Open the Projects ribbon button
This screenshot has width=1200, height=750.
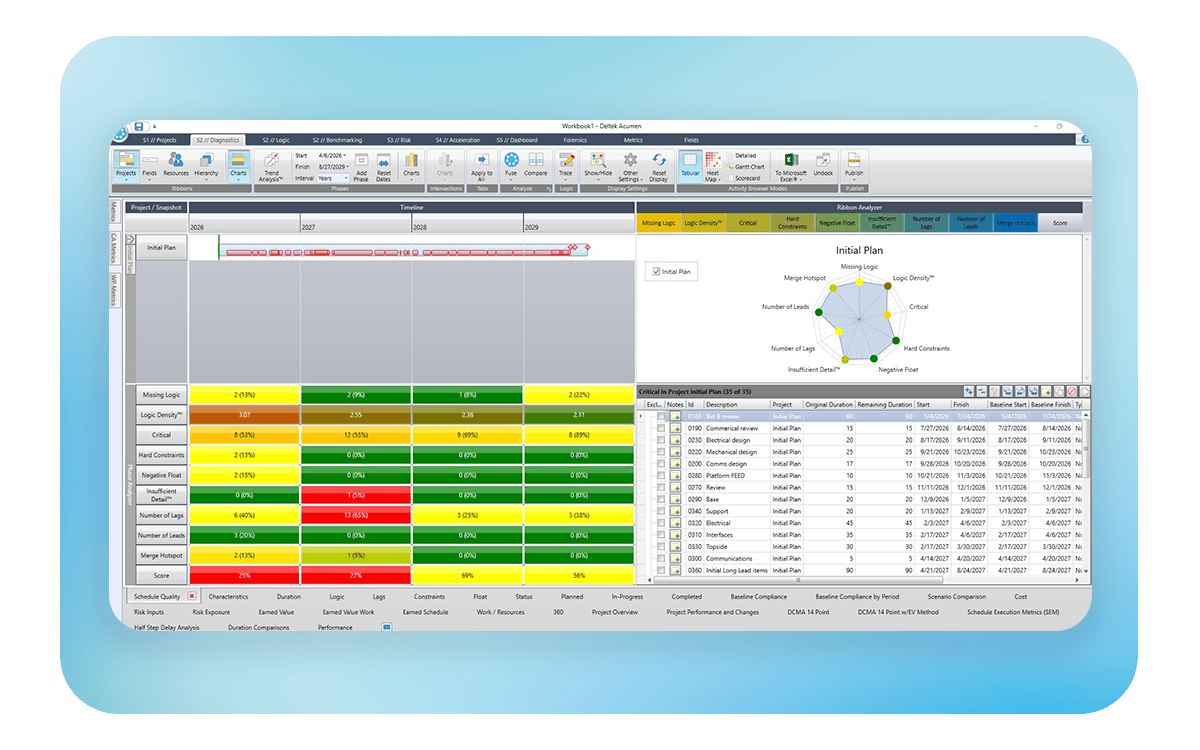click(x=126, y=165)
